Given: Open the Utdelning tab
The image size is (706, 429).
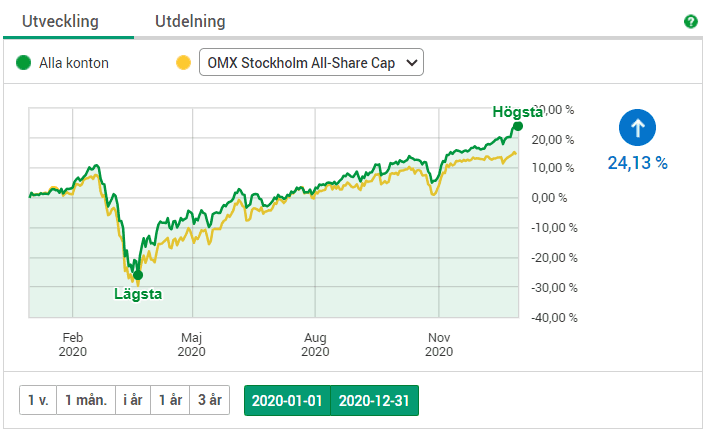Looking at the screenshot, I should (190, 21).
